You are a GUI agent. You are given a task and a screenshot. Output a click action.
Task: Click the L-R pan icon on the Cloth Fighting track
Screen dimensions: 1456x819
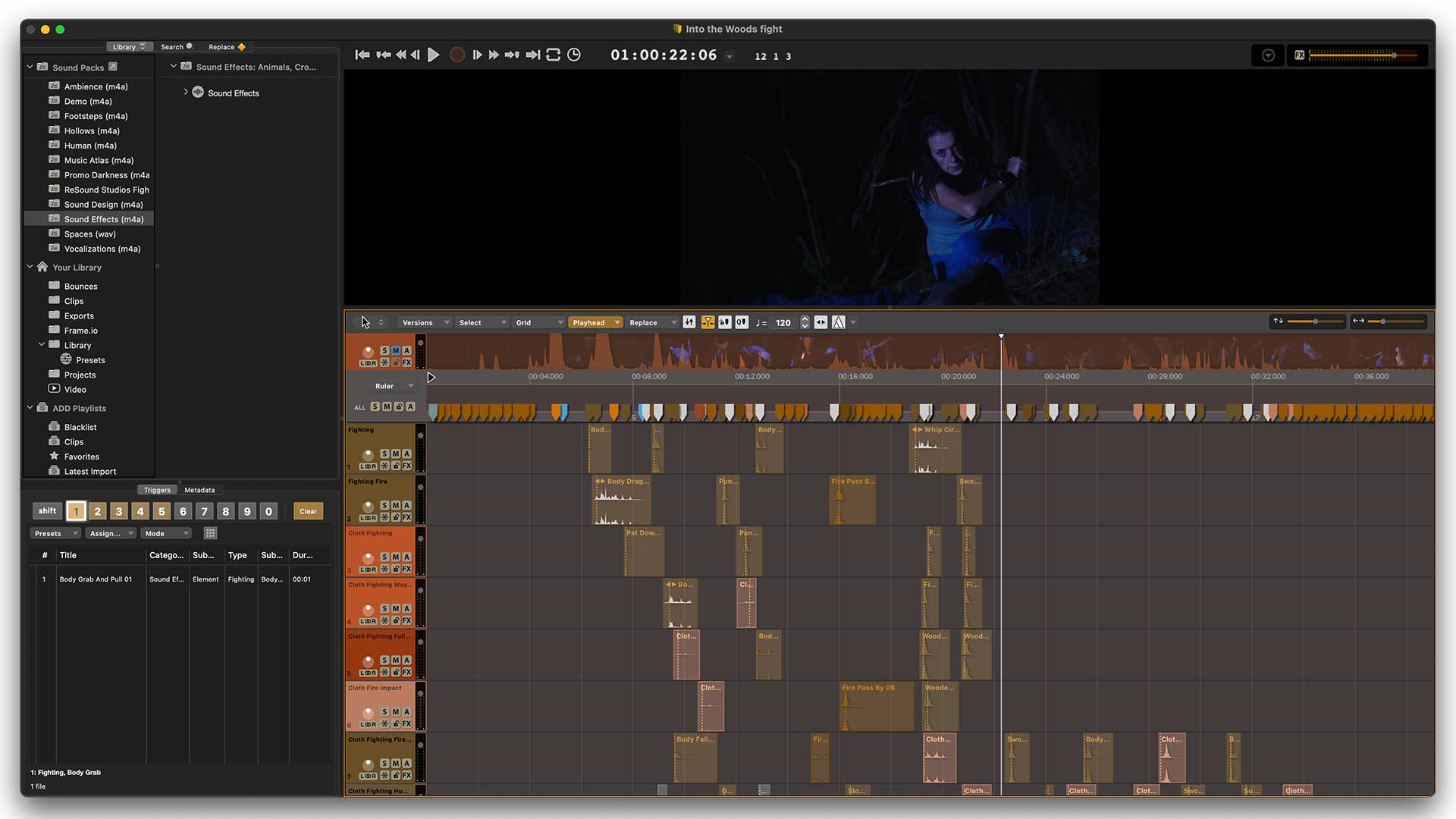(x=369, y=569)
